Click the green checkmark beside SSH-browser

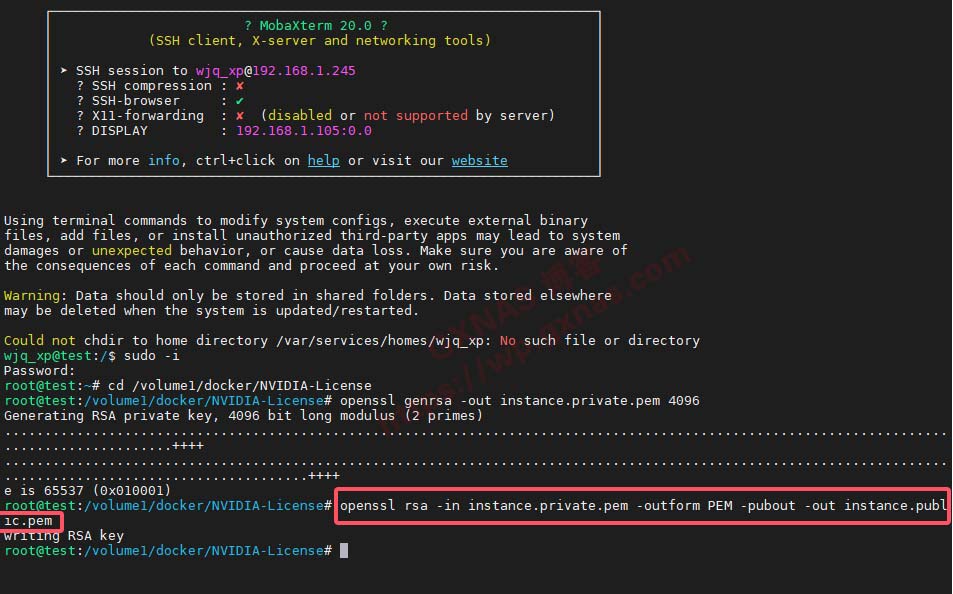(240, 101)
